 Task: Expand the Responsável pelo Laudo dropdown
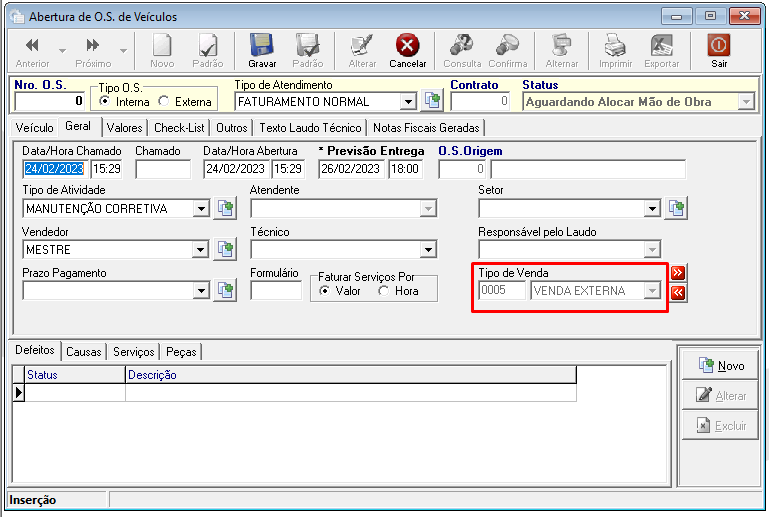click(652, 250)
